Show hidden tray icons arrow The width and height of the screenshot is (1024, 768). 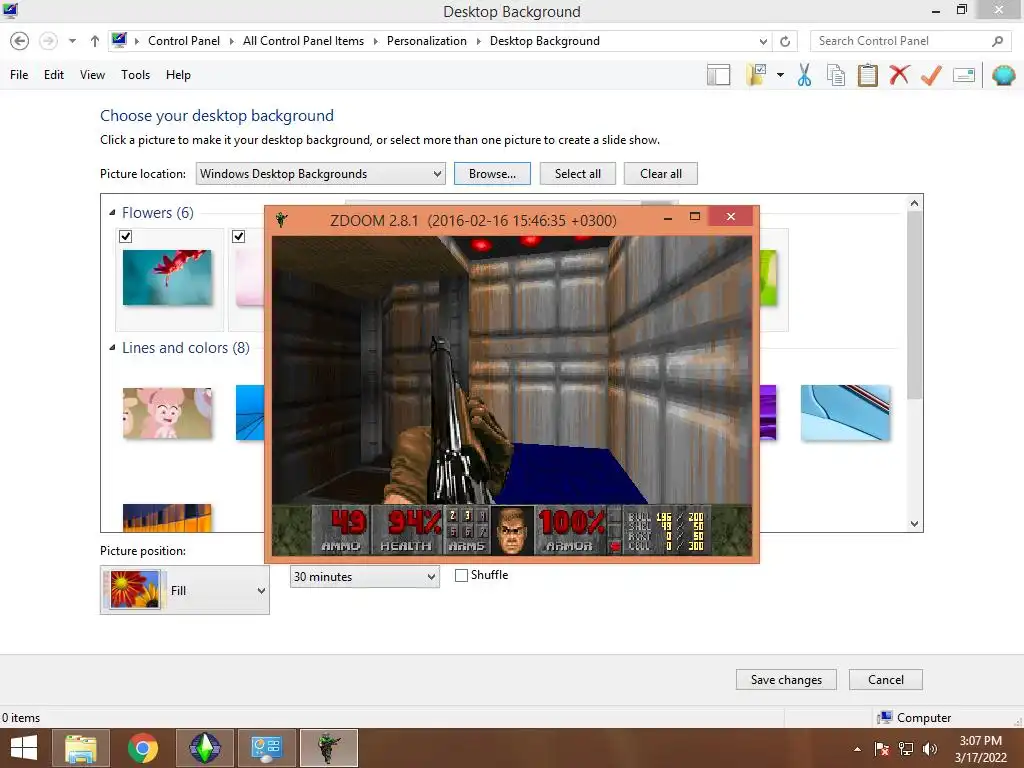coord(857,749)
